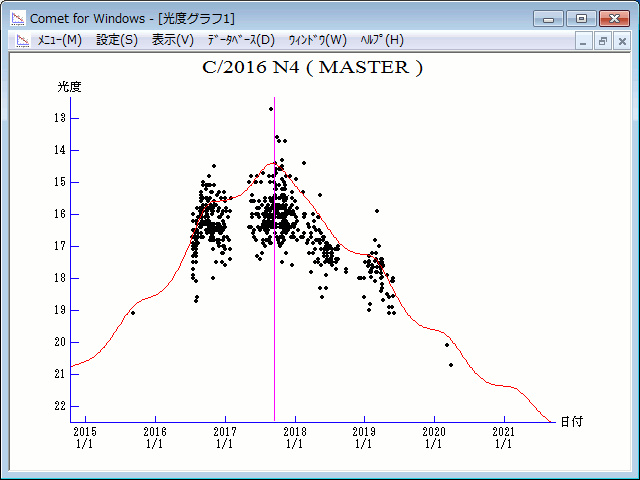Image resolution: width=640 pixels, height=480 pixels.
Task: Click the chart title C/2016 N4 ( MASTER )
Action: tap(312, 68)
